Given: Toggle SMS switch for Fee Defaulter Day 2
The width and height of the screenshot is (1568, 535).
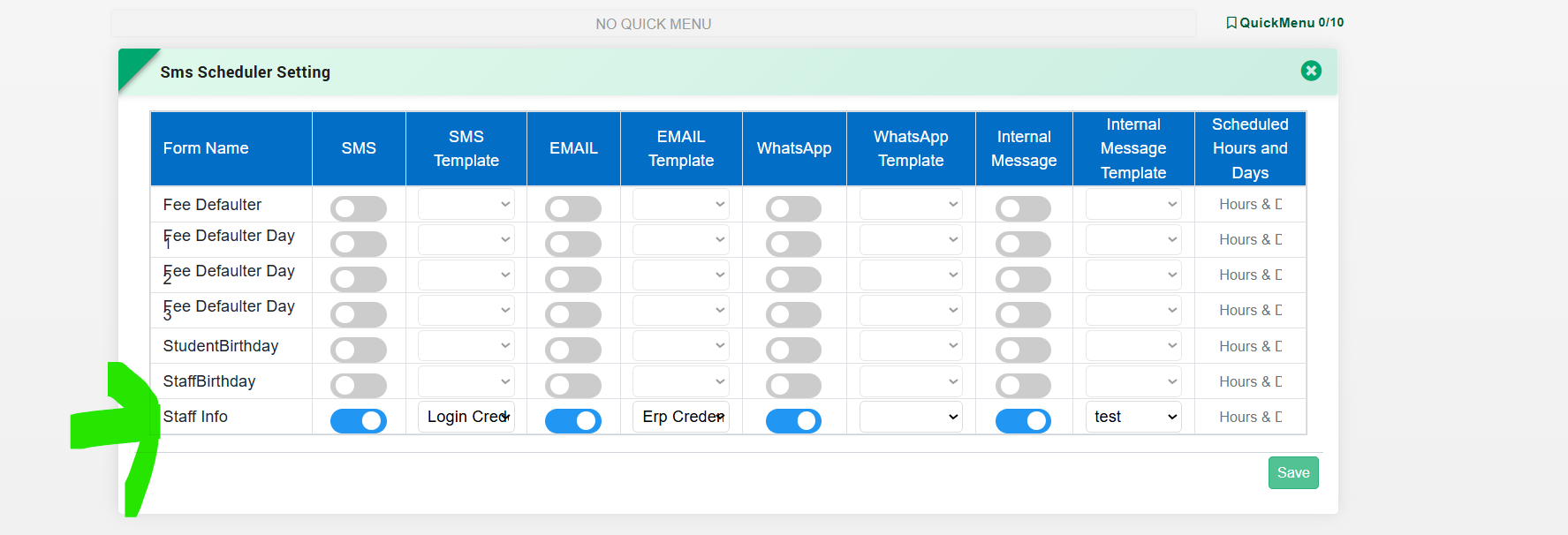Looking at the screenshot, I should pos(359,279).
